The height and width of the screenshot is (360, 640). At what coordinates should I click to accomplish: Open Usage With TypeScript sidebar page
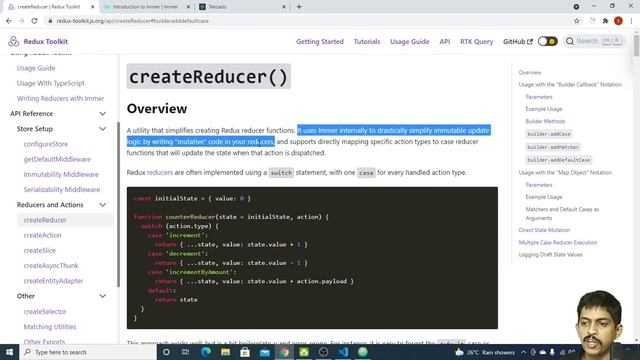(51, 83)
